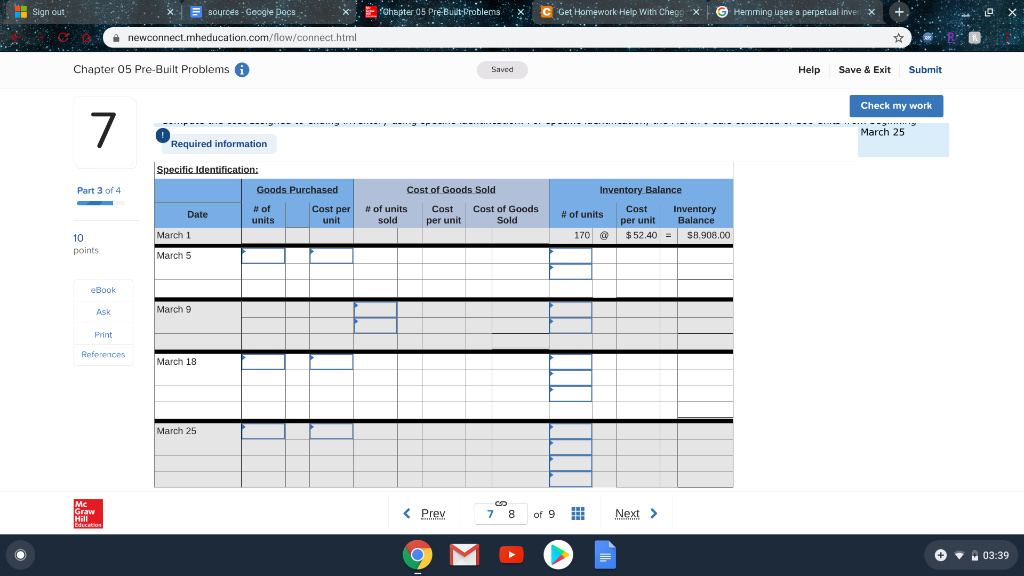Open Gmail from the shelf
This screenshot has width=1024, height=576.
pyautogui.click(x=464, y=555)
